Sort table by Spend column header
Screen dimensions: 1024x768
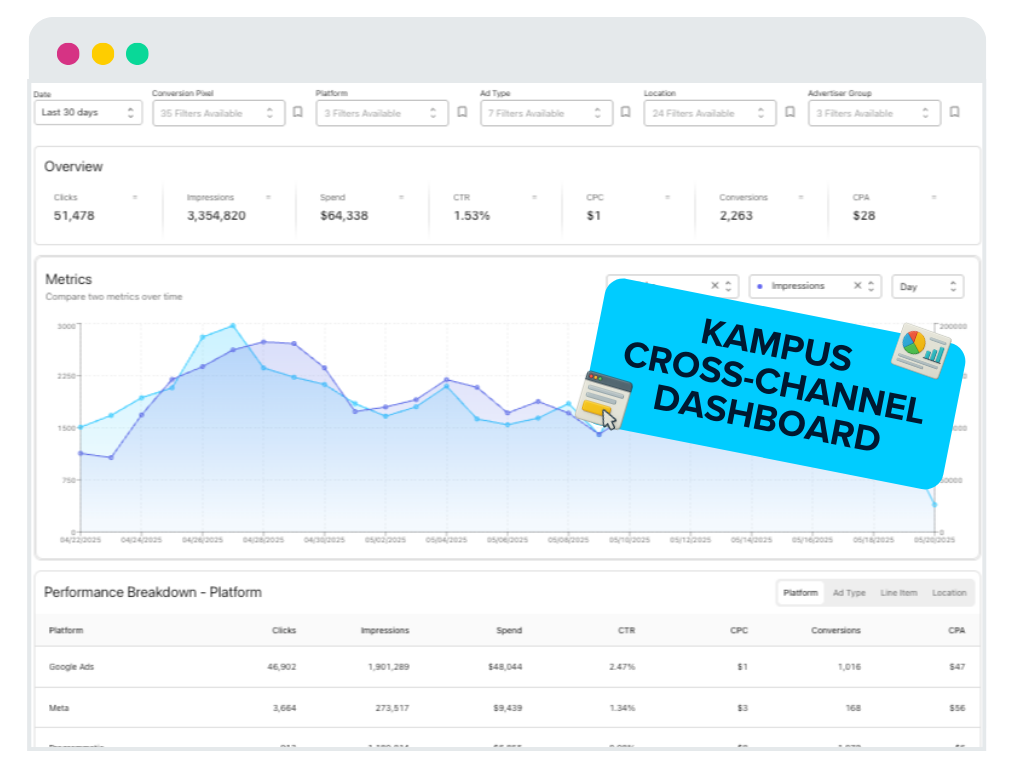(x=509, y=630)
